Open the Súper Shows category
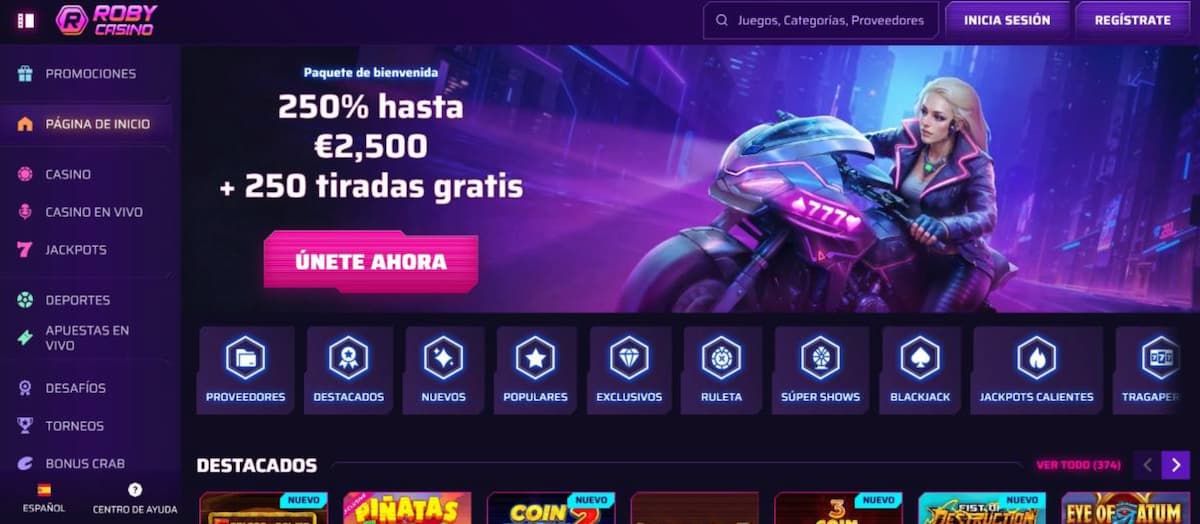The height and width of the screenshot is (524, 1200). 820,370
